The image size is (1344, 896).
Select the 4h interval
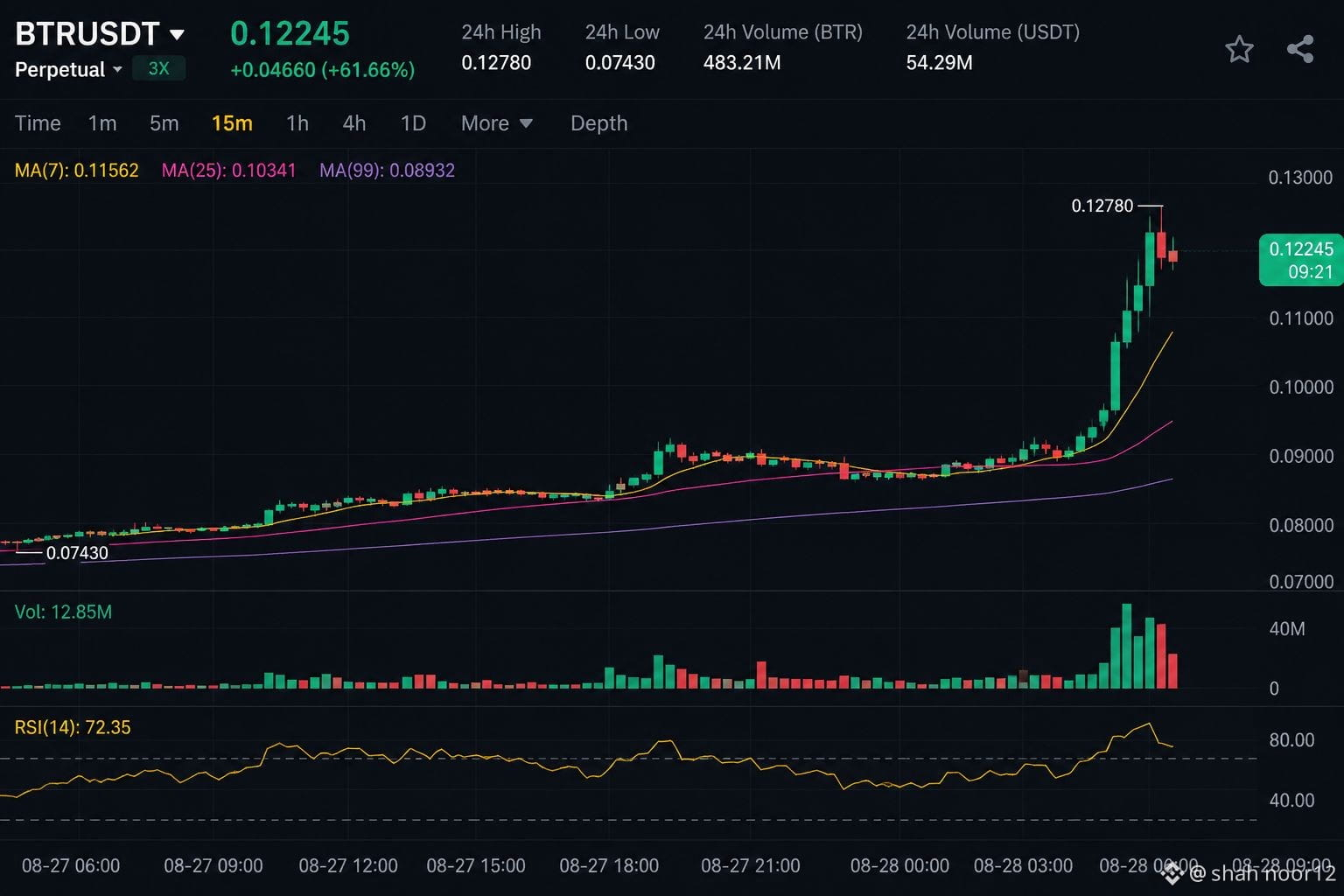[354, 123]
